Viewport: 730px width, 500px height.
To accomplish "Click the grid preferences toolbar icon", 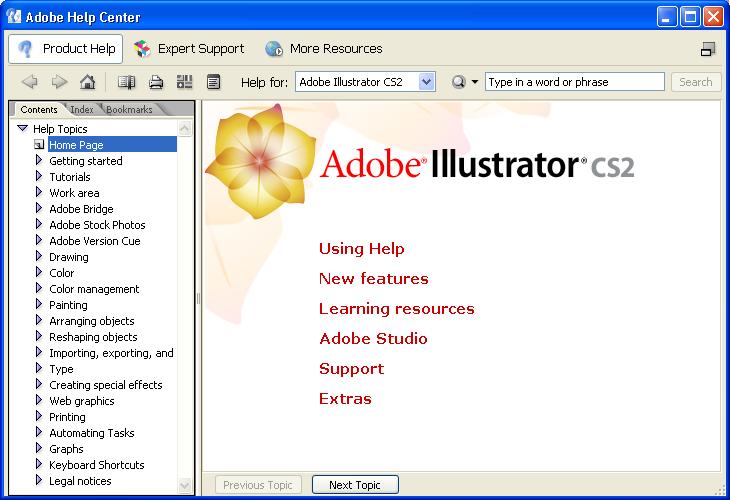I will click(184, 82).
